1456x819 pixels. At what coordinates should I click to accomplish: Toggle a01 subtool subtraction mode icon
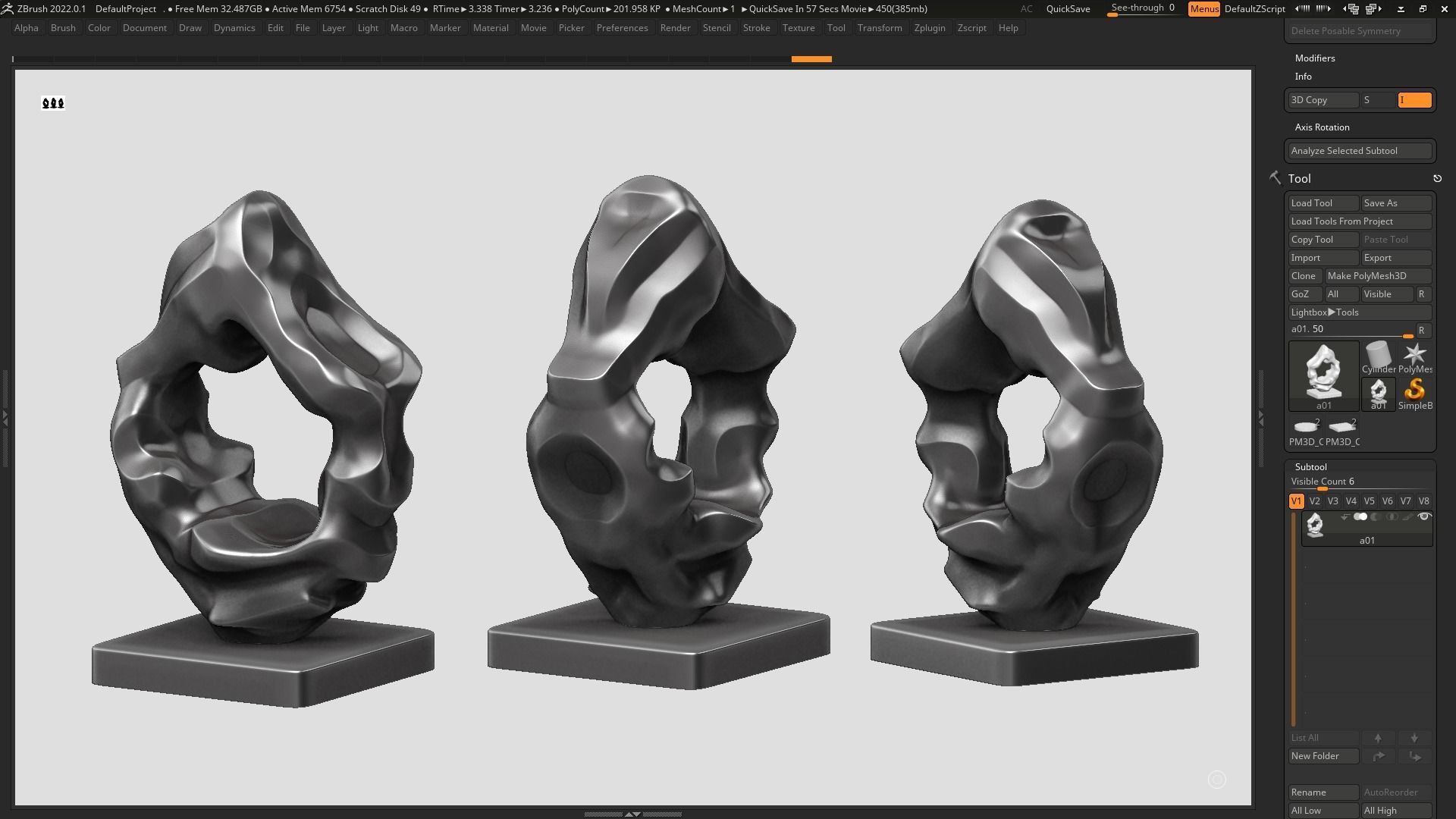(1376, 517)
